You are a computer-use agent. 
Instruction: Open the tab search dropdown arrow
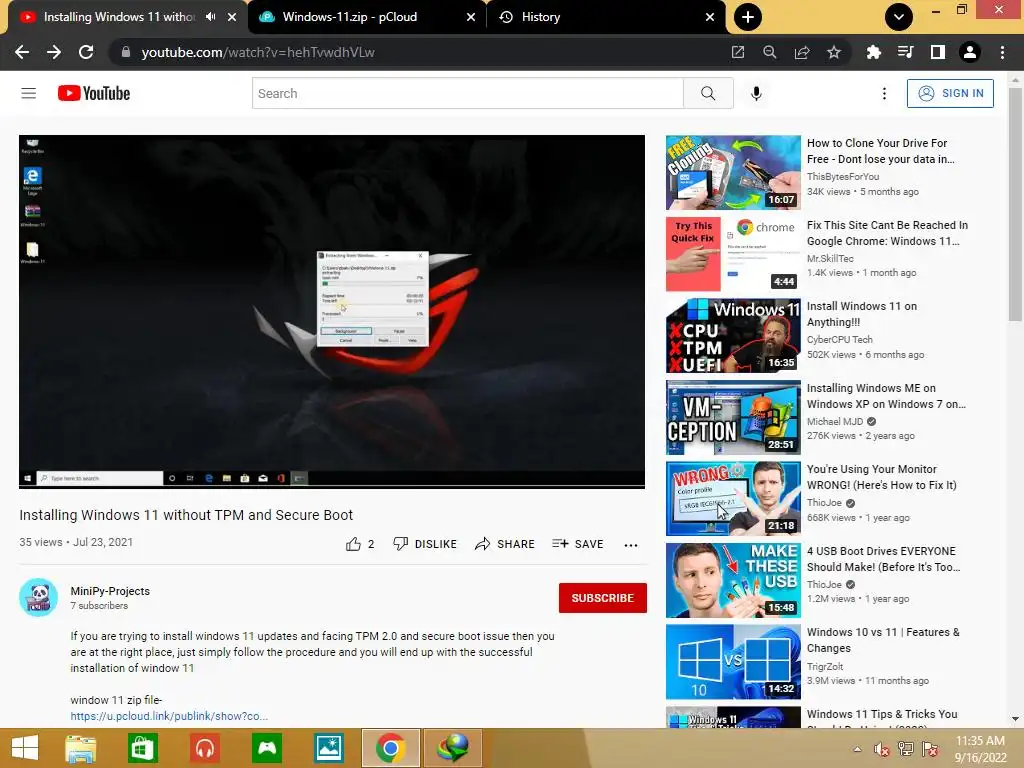(899, 17)
